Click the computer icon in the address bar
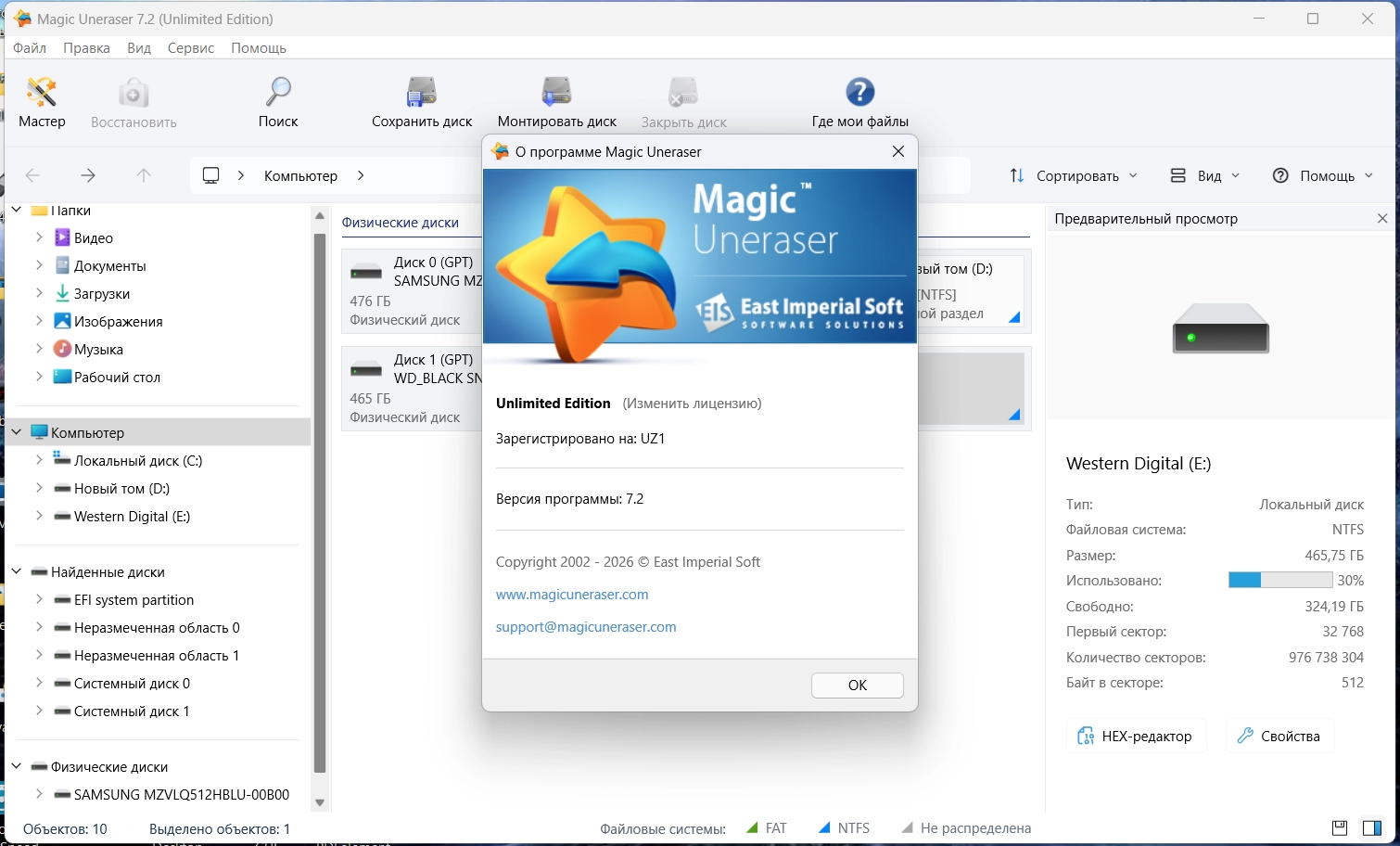 (211, 175)
